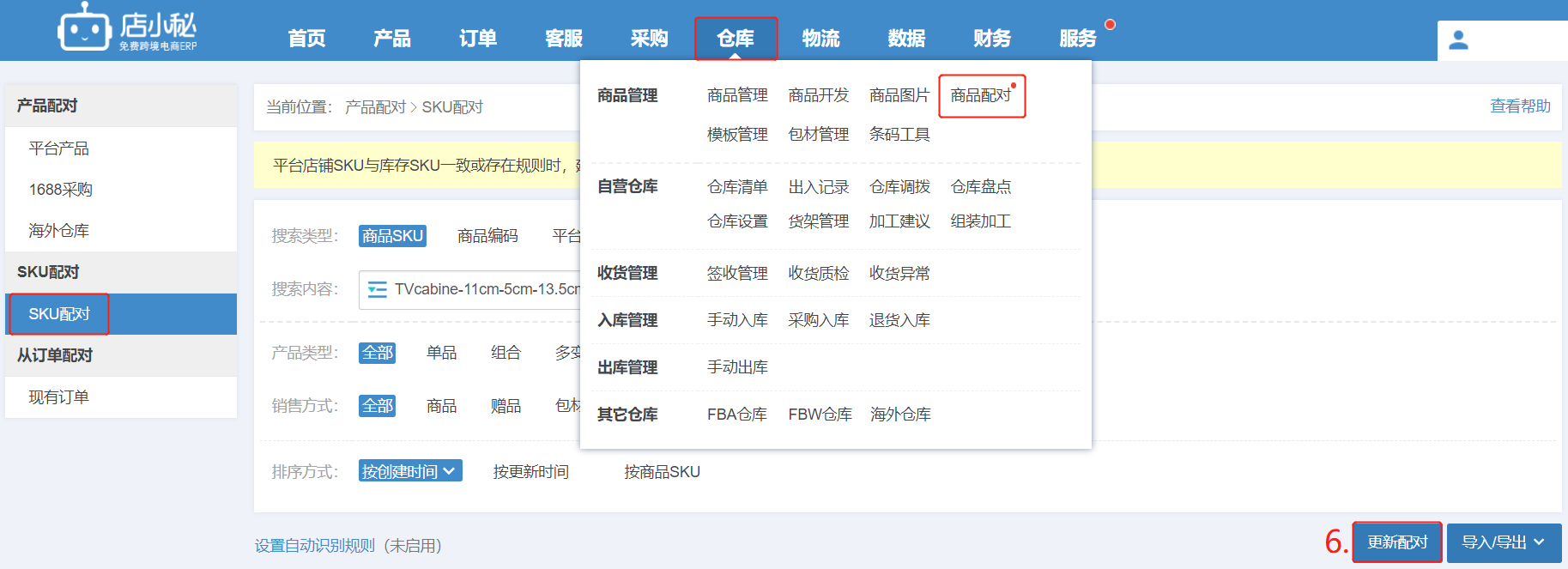Open the 仓库 top navigation menu
1568x569 pixels.
(736, 39)
